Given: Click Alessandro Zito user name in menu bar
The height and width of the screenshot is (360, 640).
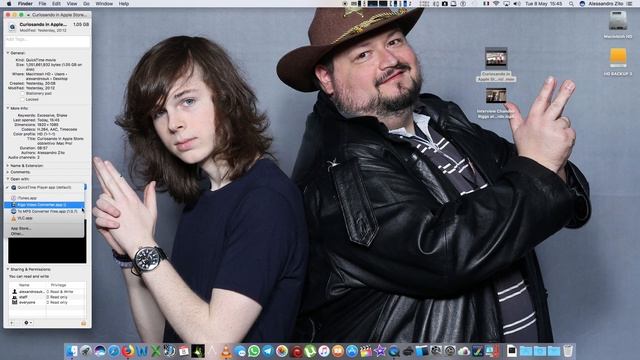Looking at the screenshot, I should [x=606, y=4].
